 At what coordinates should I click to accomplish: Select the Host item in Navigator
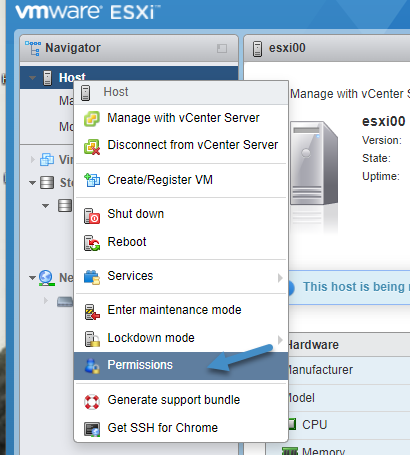click(129, 78)
